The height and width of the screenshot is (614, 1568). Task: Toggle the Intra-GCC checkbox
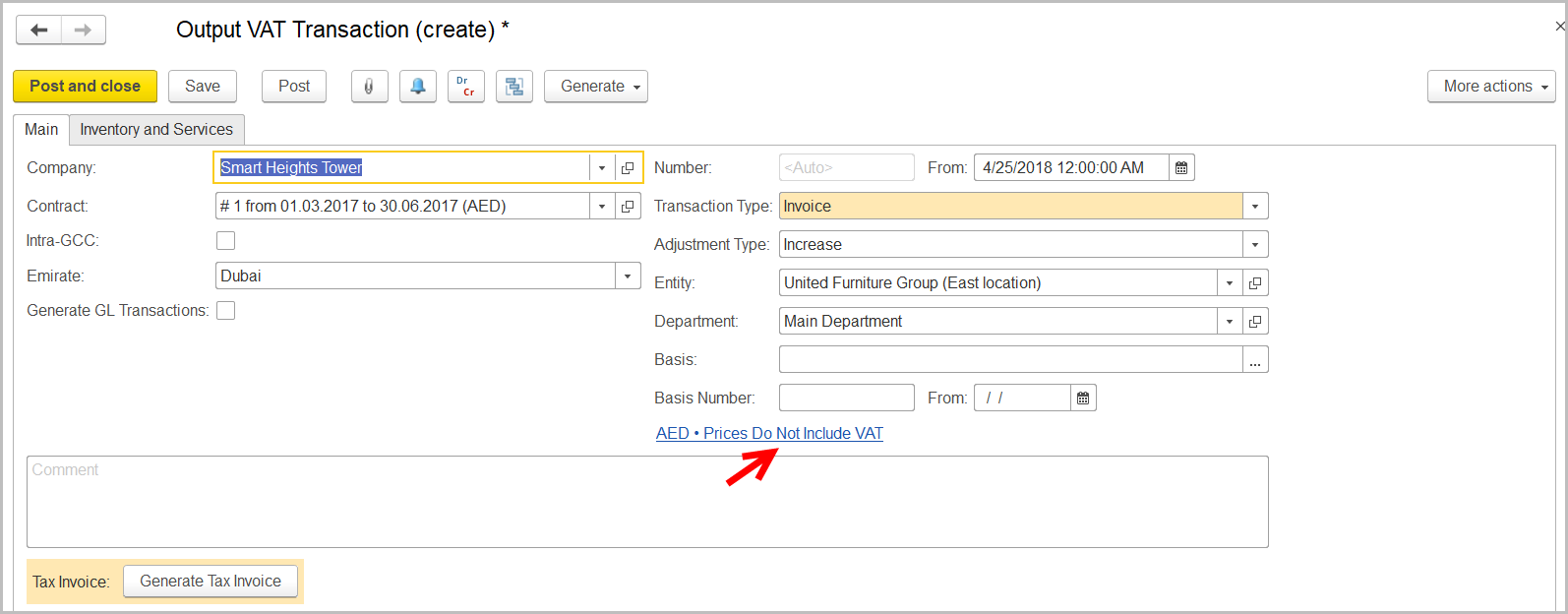(x=226, y=241)
